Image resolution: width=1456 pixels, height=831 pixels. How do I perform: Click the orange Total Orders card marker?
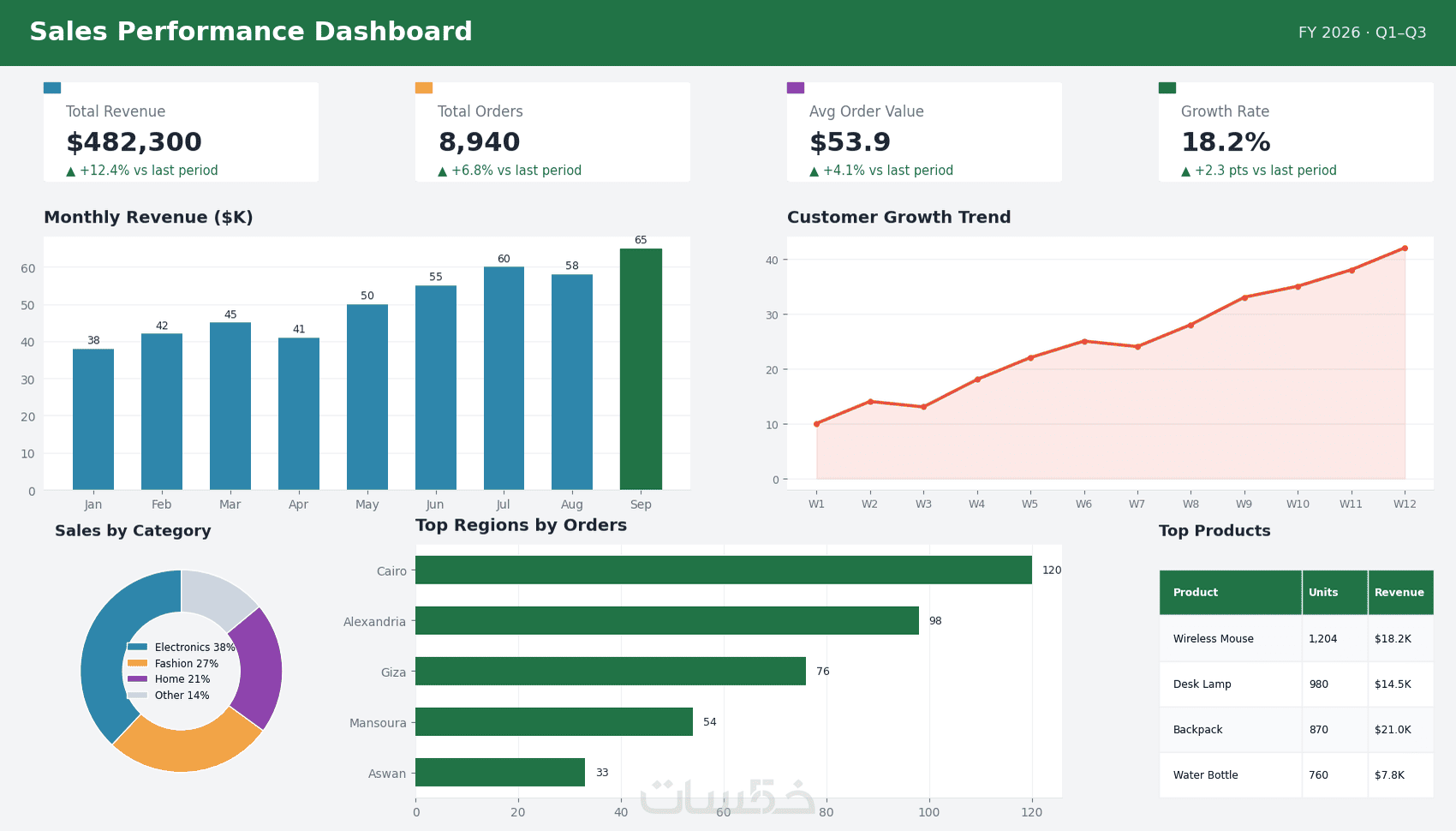point(424,87)
